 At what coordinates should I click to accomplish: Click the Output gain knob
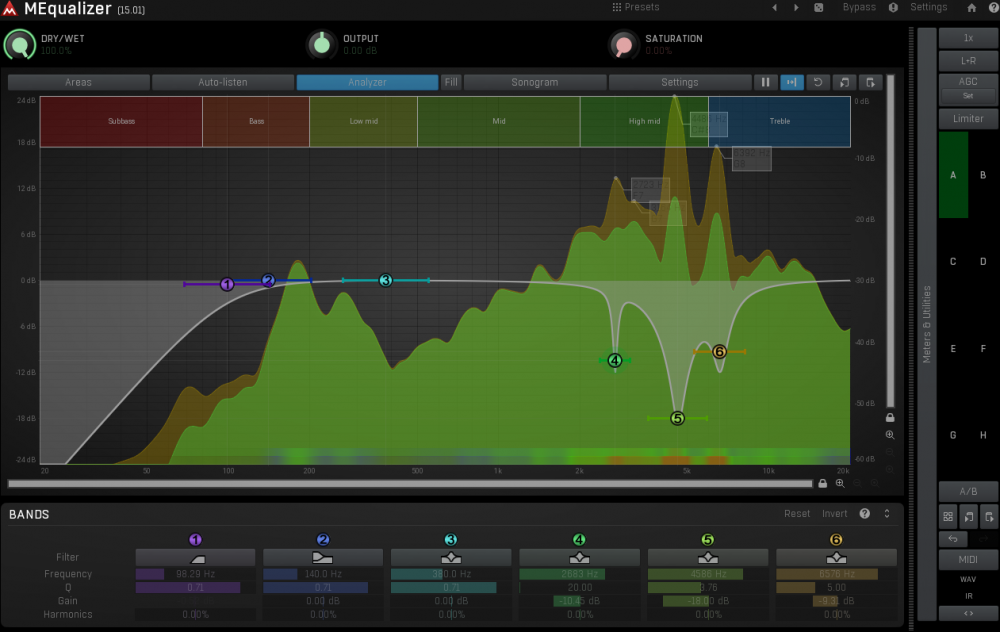[322, 45]
